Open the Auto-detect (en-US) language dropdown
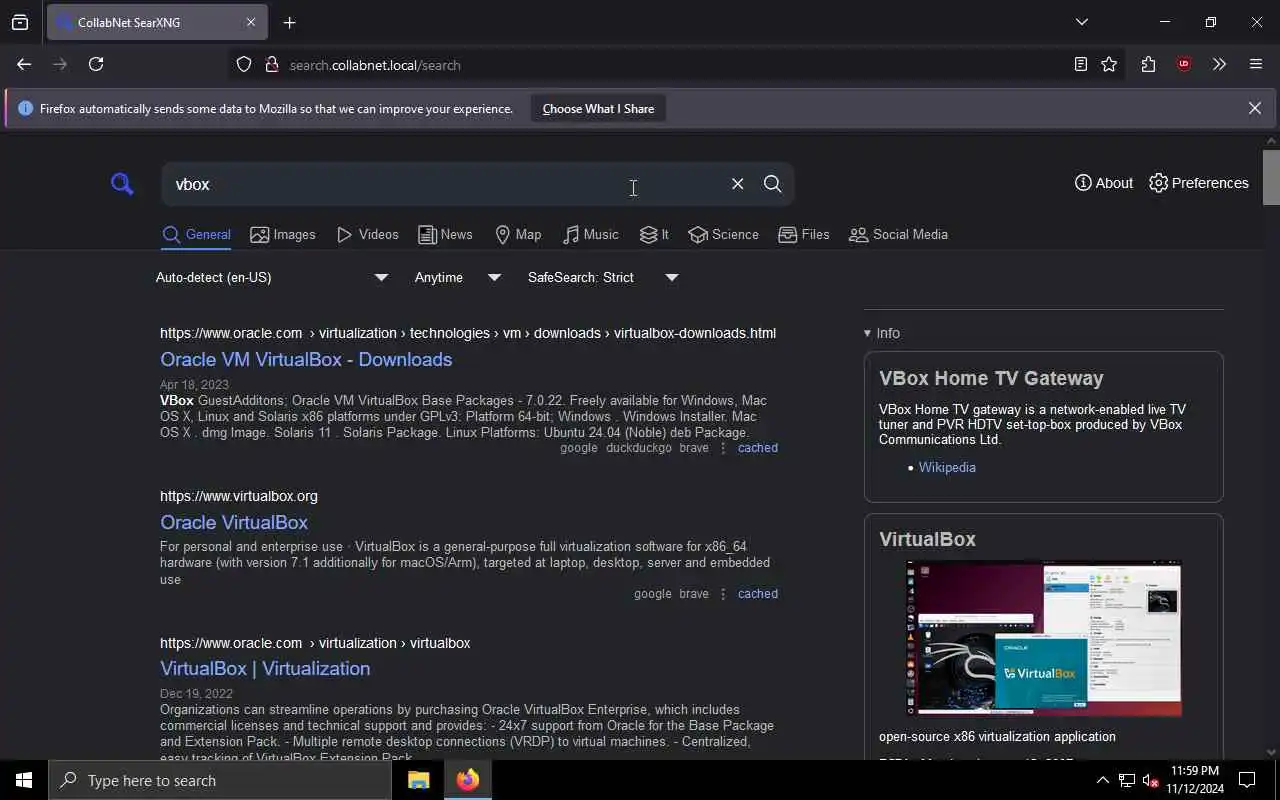The width and height of the screenshot is (1280, 800). [x=272, y=277]
